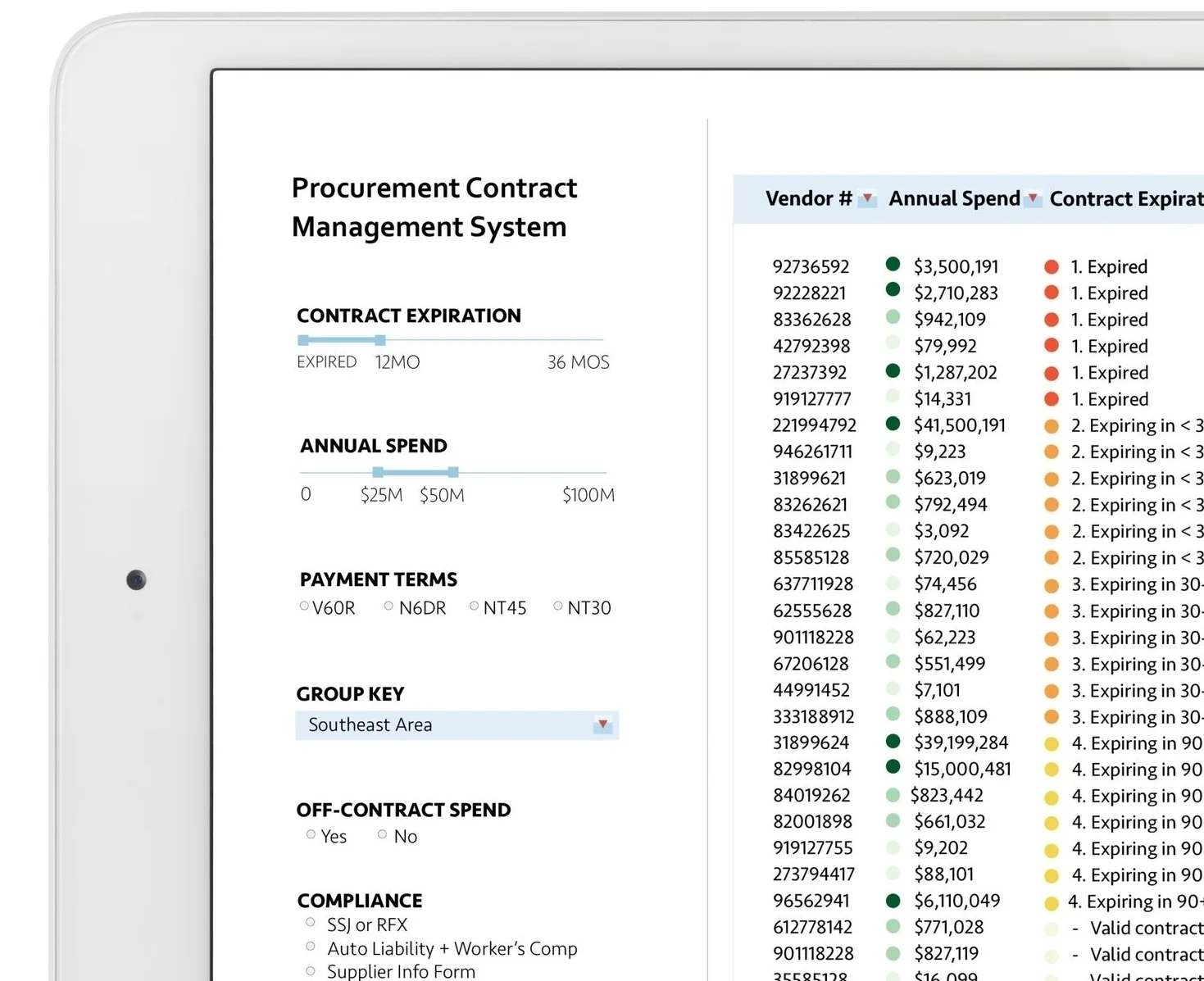The height and width of the screenshot is (981, 1204).
Task: Click the light green dot beside $792,494
Action: click(x=893, y=502)
